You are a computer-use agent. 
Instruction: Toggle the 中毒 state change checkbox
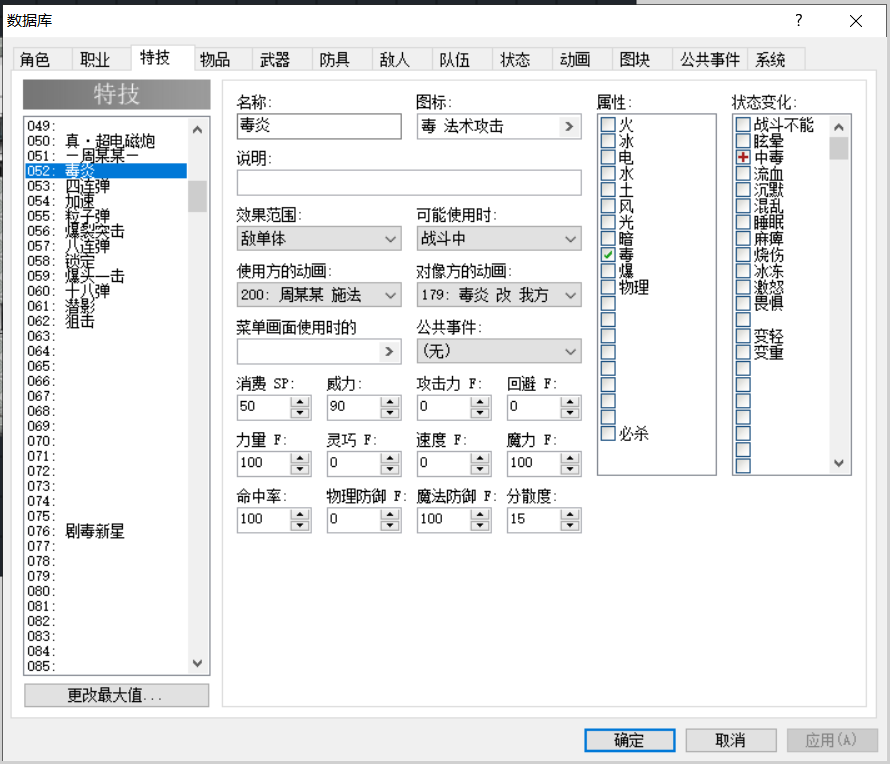coord(743,157)
